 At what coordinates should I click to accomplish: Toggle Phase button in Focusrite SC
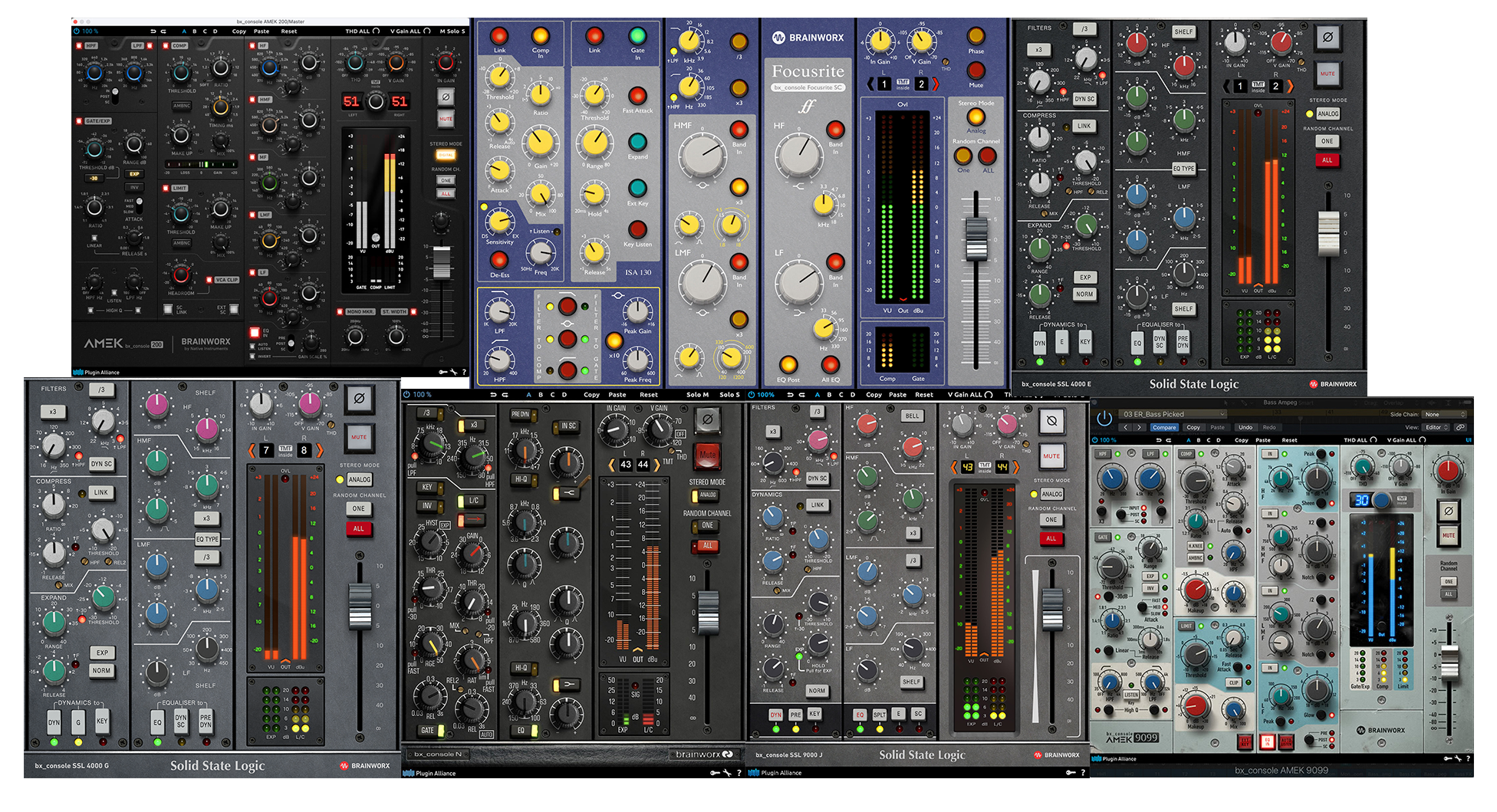point(976,35)
